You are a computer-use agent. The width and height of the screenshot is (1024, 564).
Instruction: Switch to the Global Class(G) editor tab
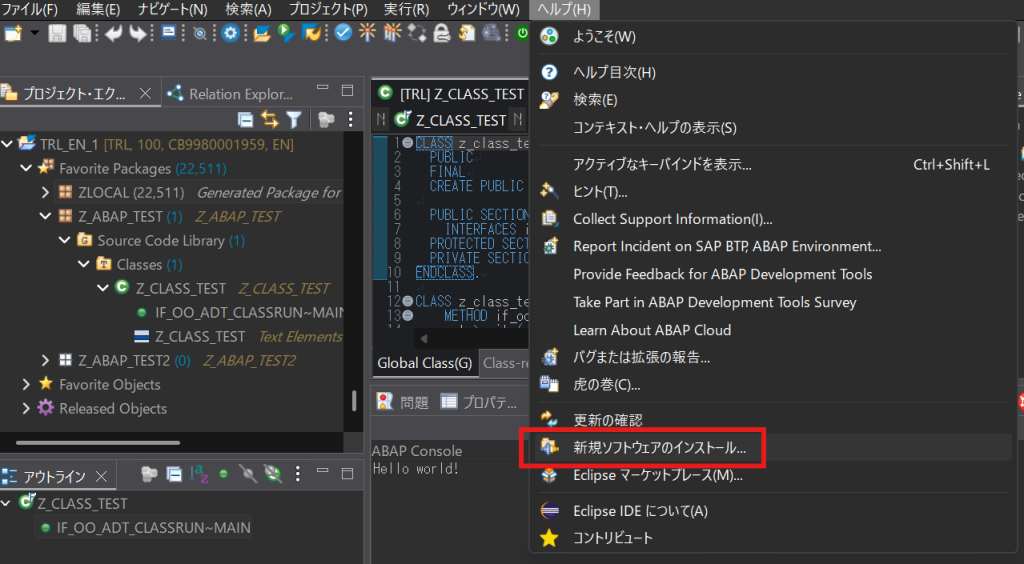pos(424,363)
